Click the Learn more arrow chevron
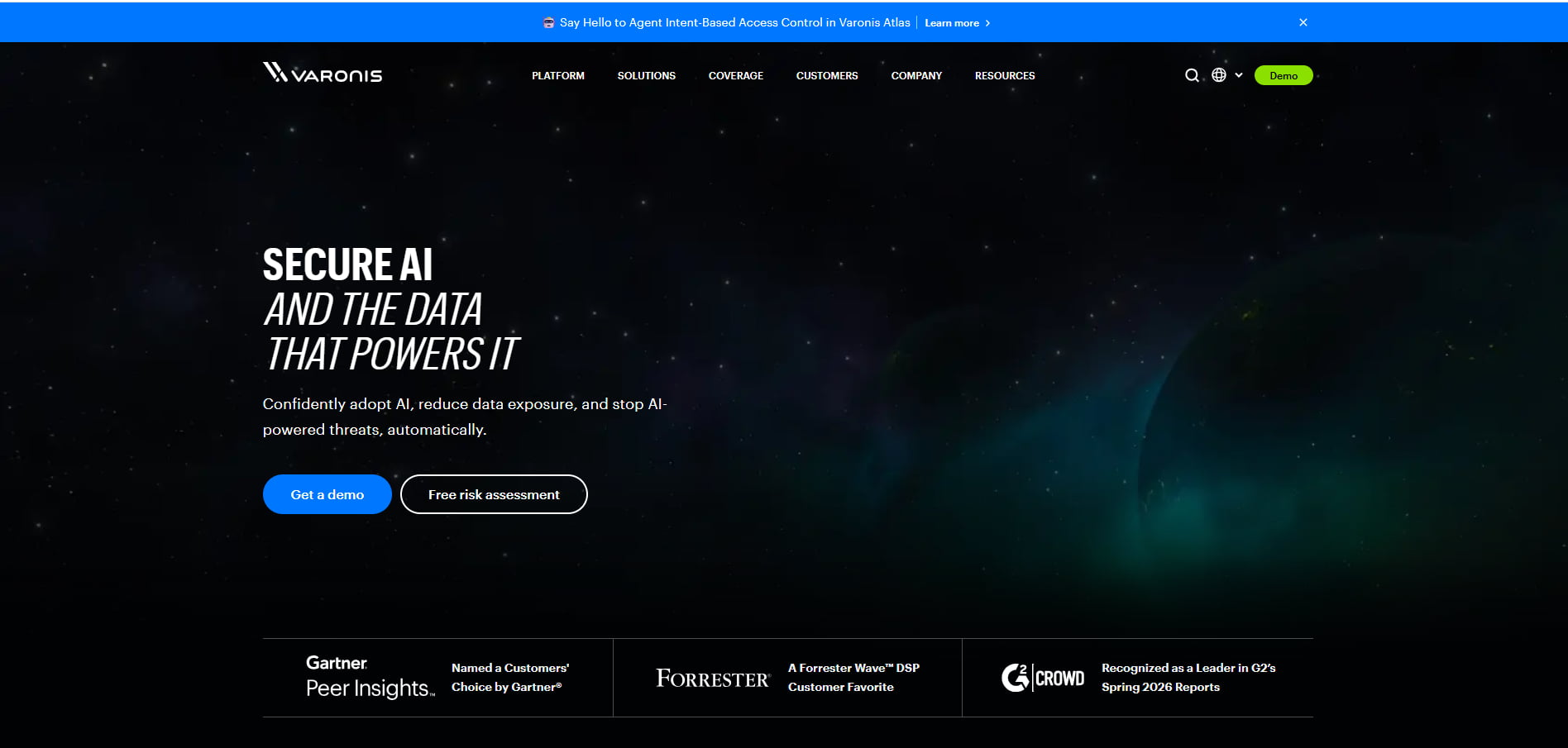The width and height of the screenshot is (1568, 748). [987, 23]
